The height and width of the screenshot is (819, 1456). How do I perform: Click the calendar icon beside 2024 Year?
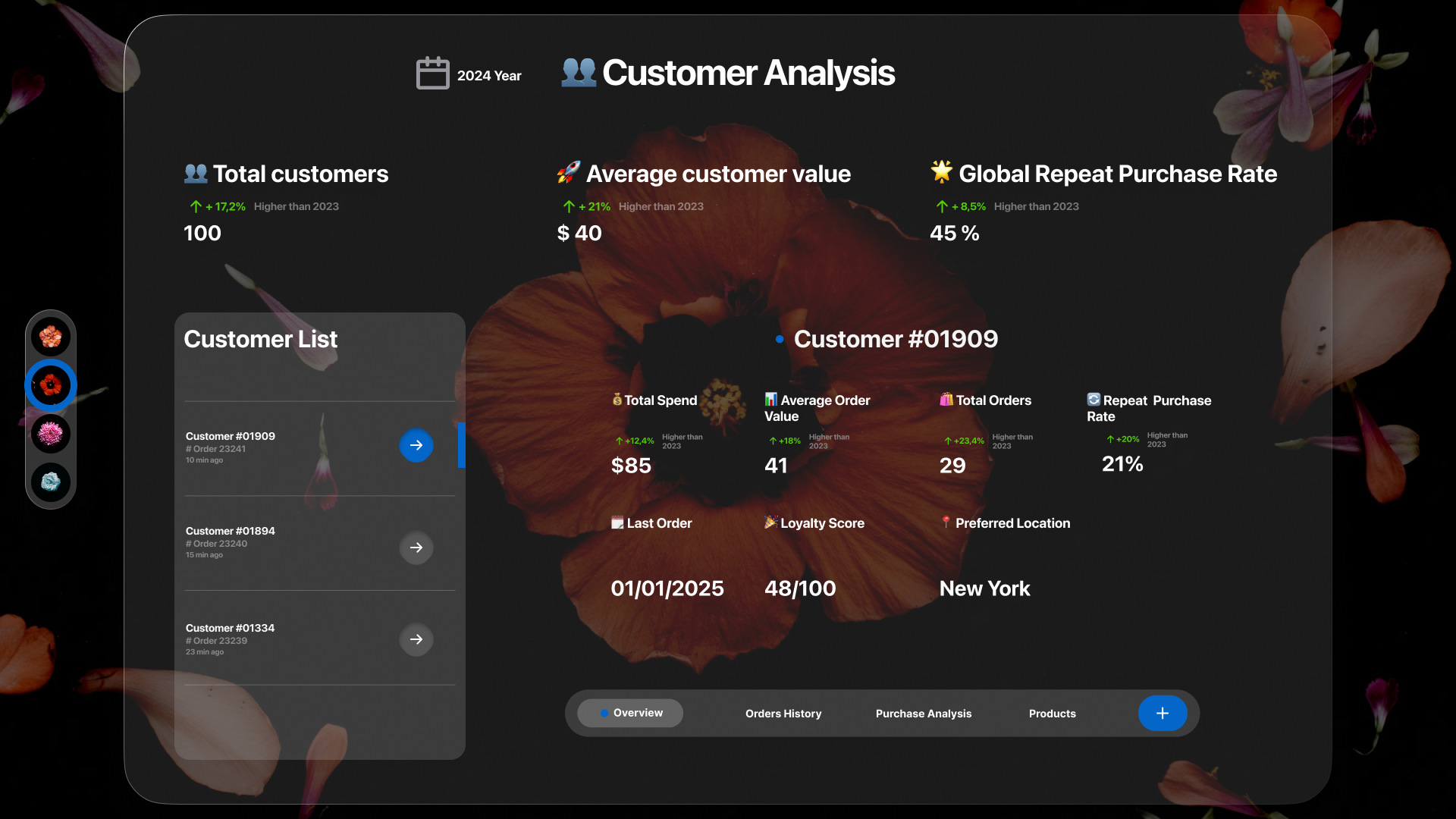click(432, 74)
